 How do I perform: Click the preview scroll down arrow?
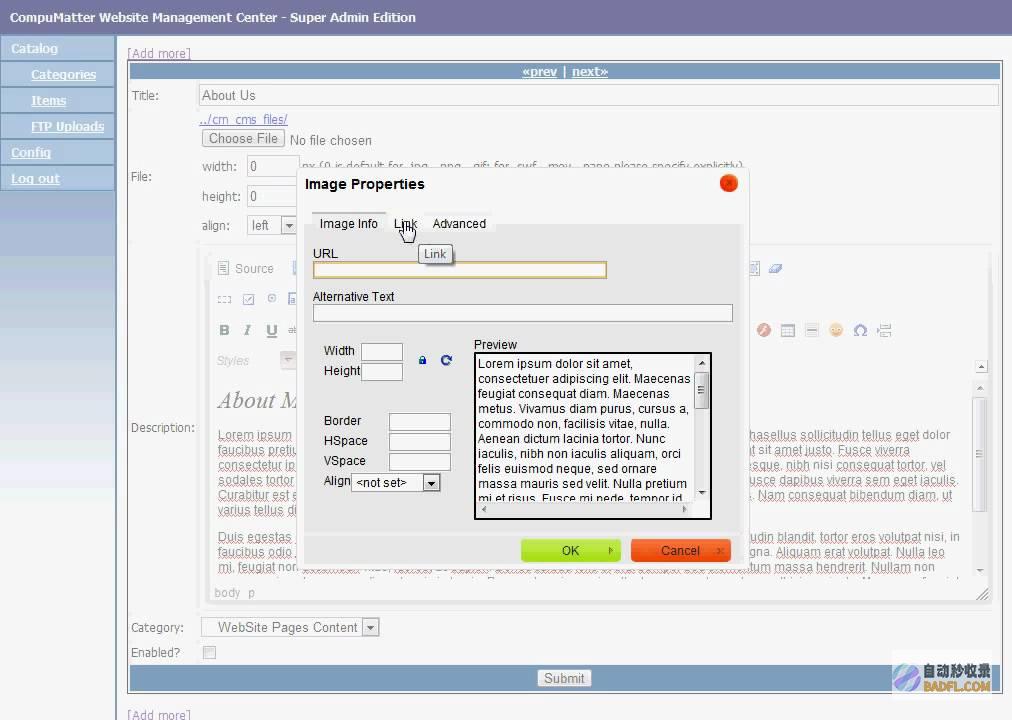[x=702, y=493]
